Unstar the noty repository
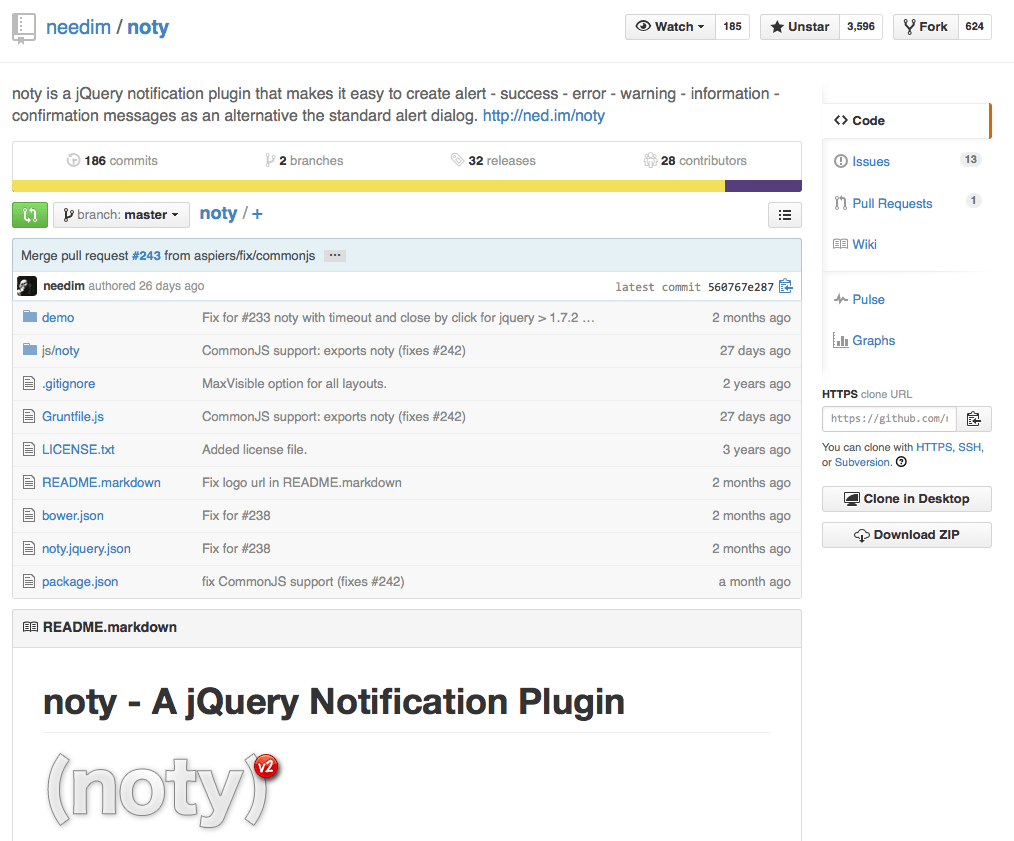 (799, 27)
